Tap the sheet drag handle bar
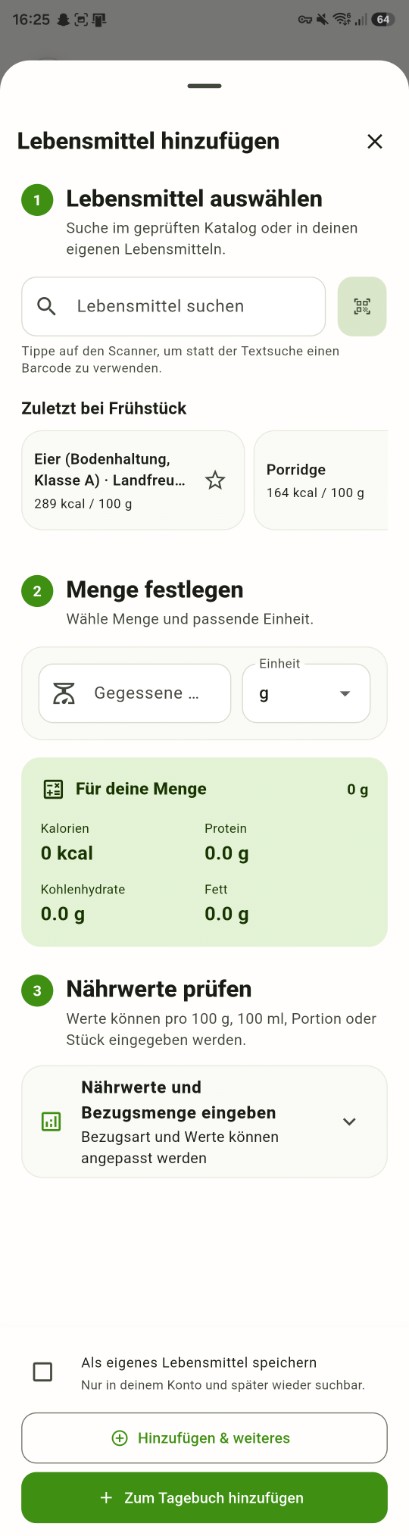The height and width of the screenshot is (1536, 409). [204, 86]
